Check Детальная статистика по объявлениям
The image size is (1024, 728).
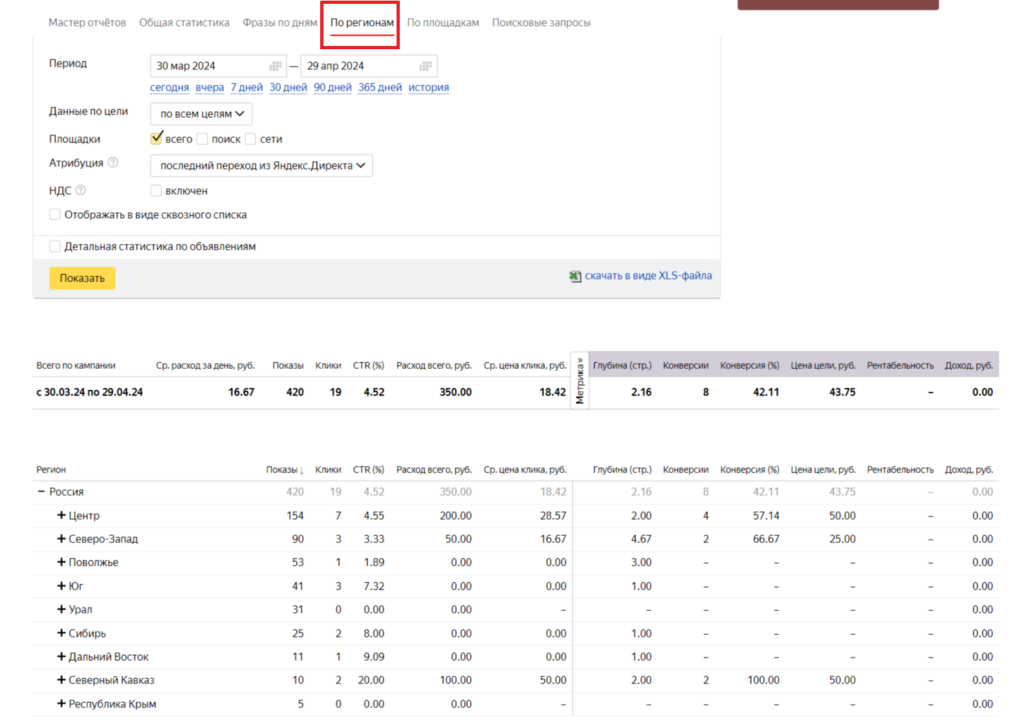tap(55, 246)
